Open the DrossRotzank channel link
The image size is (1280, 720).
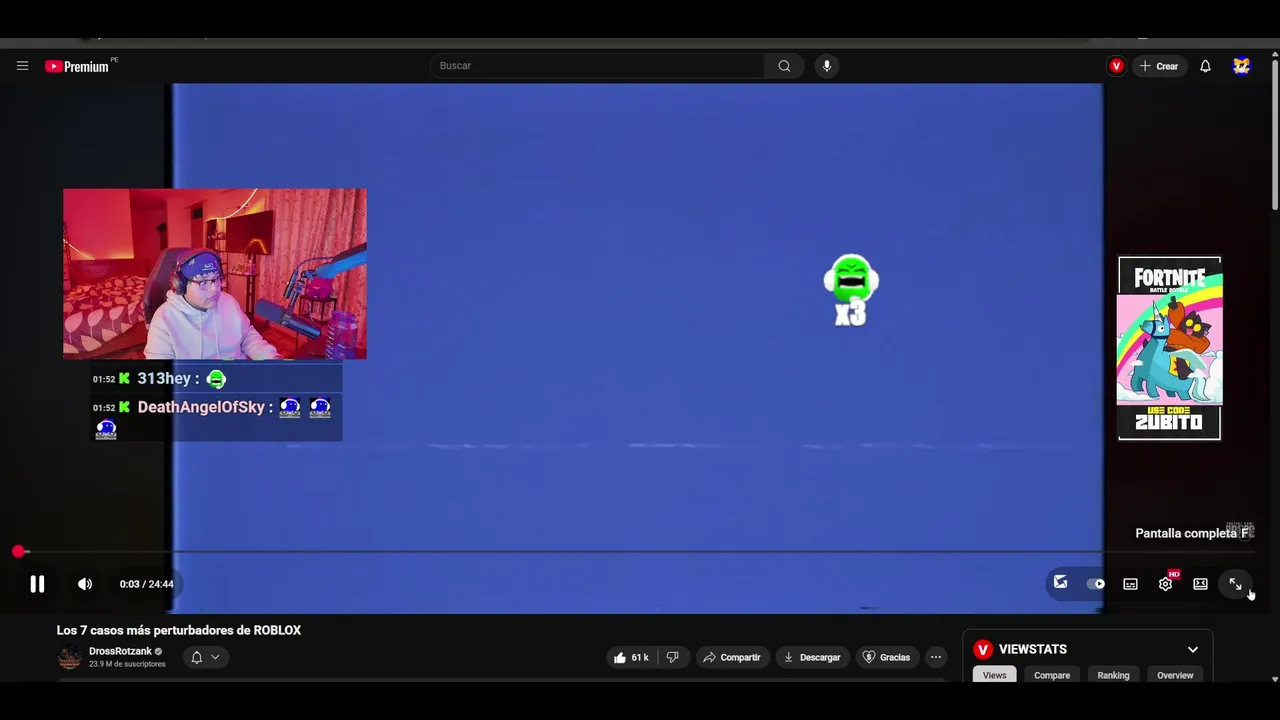point(120,651)
